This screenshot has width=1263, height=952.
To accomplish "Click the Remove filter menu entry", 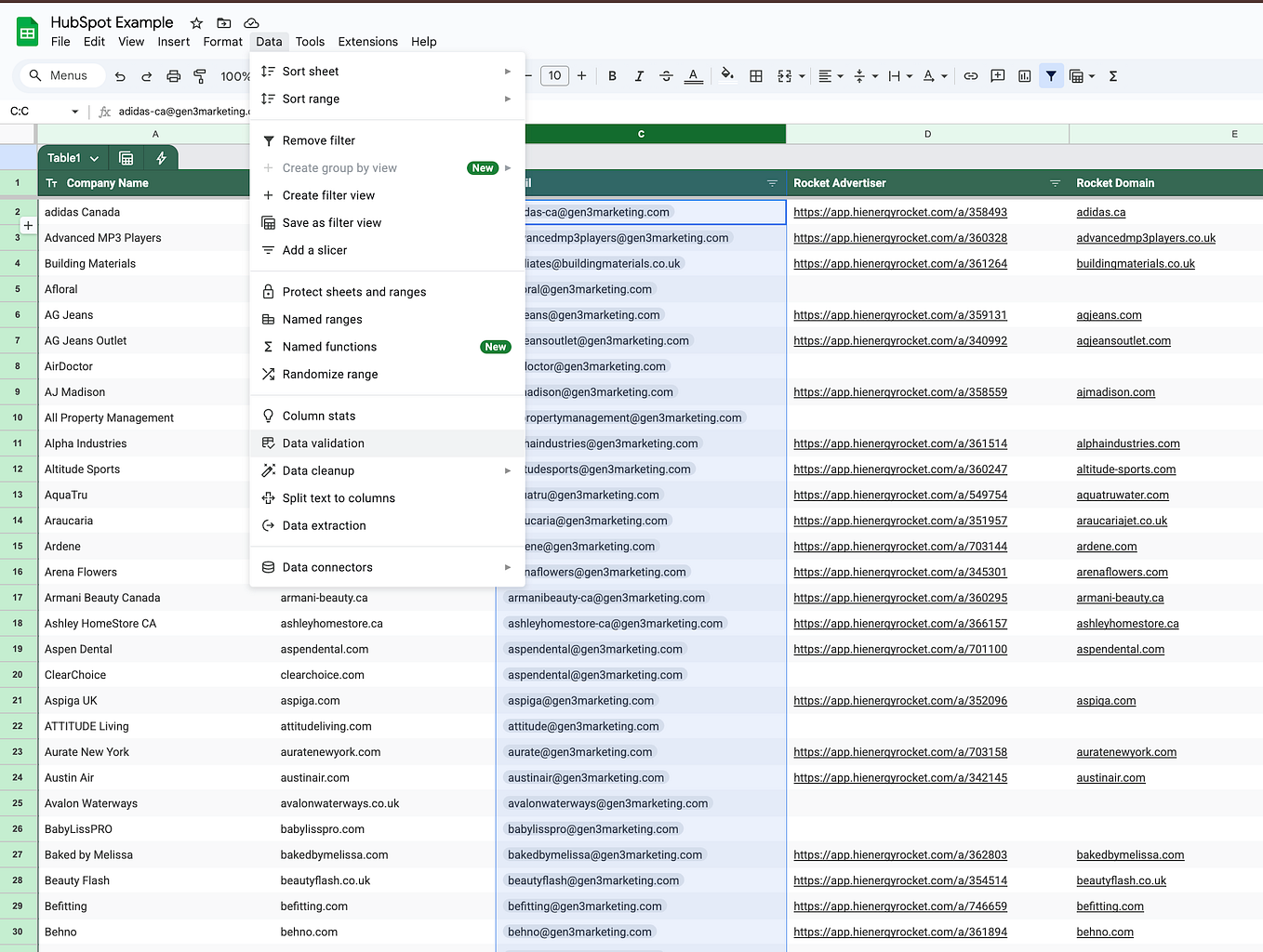I will [x=320, y=140].
